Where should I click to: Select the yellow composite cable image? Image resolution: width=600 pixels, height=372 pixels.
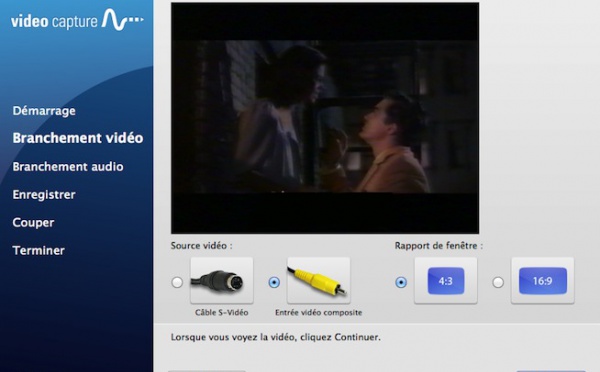[318, 281]
